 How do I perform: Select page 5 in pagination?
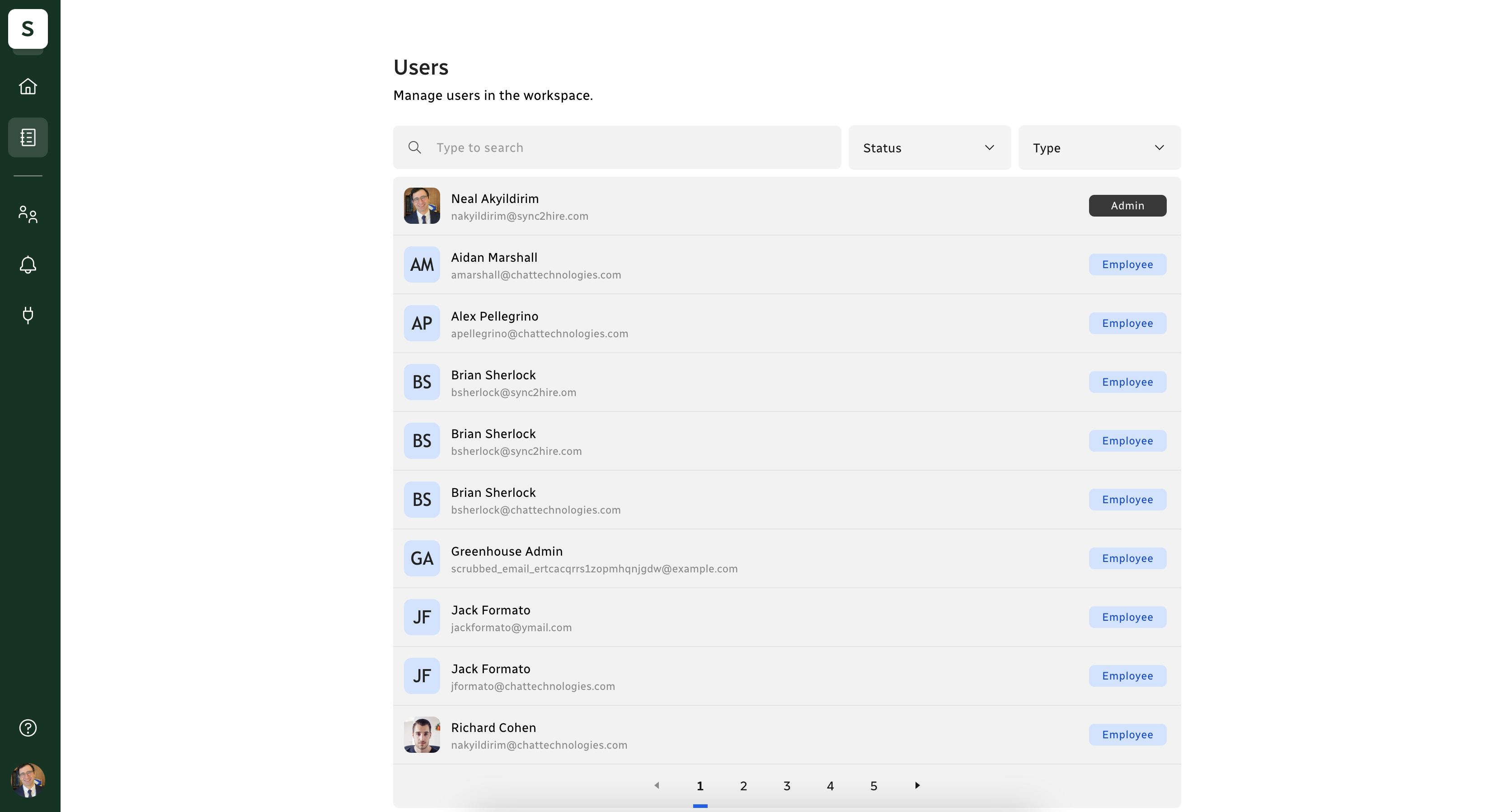pyautogui.click(x=874, y=786)
